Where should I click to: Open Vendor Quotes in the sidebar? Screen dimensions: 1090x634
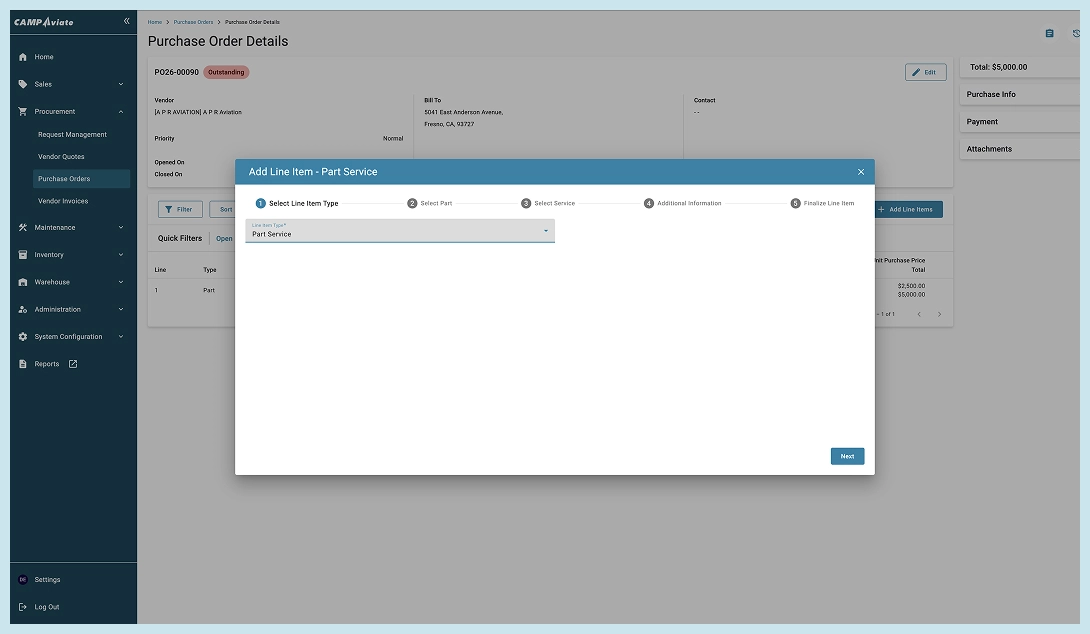point(61,157)
